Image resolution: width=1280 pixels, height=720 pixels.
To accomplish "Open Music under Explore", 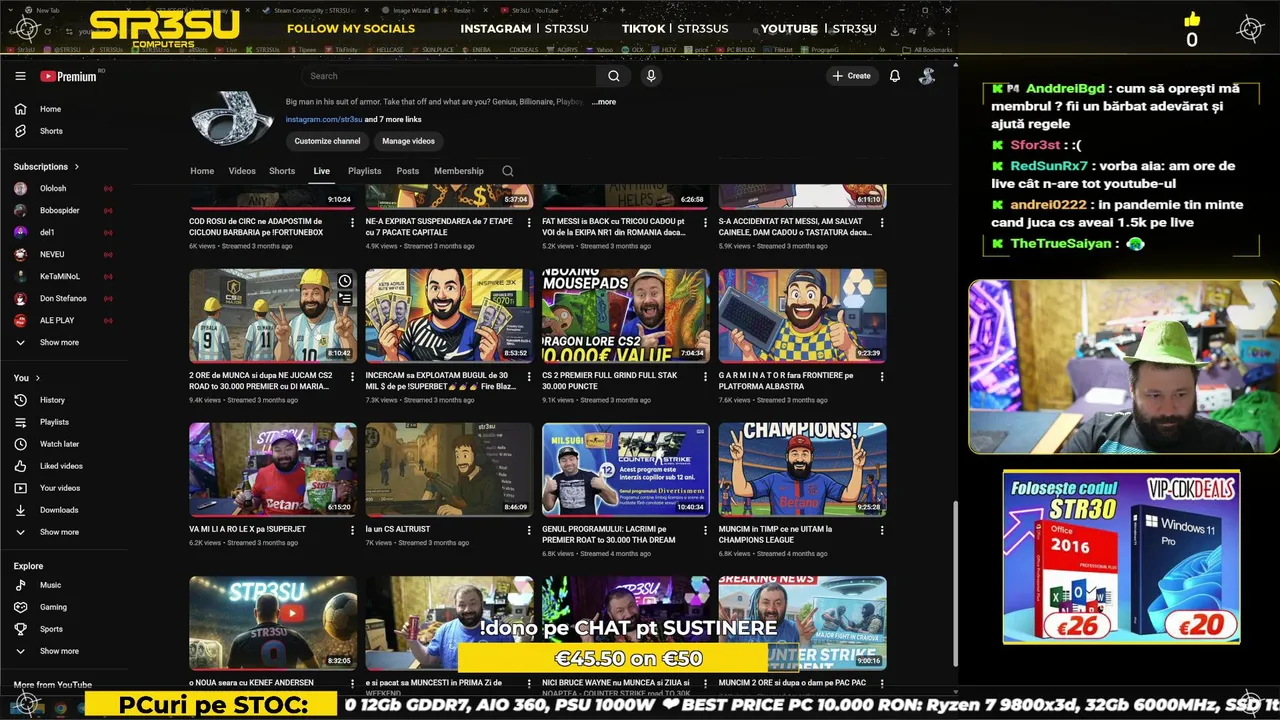I will point(50,585).
